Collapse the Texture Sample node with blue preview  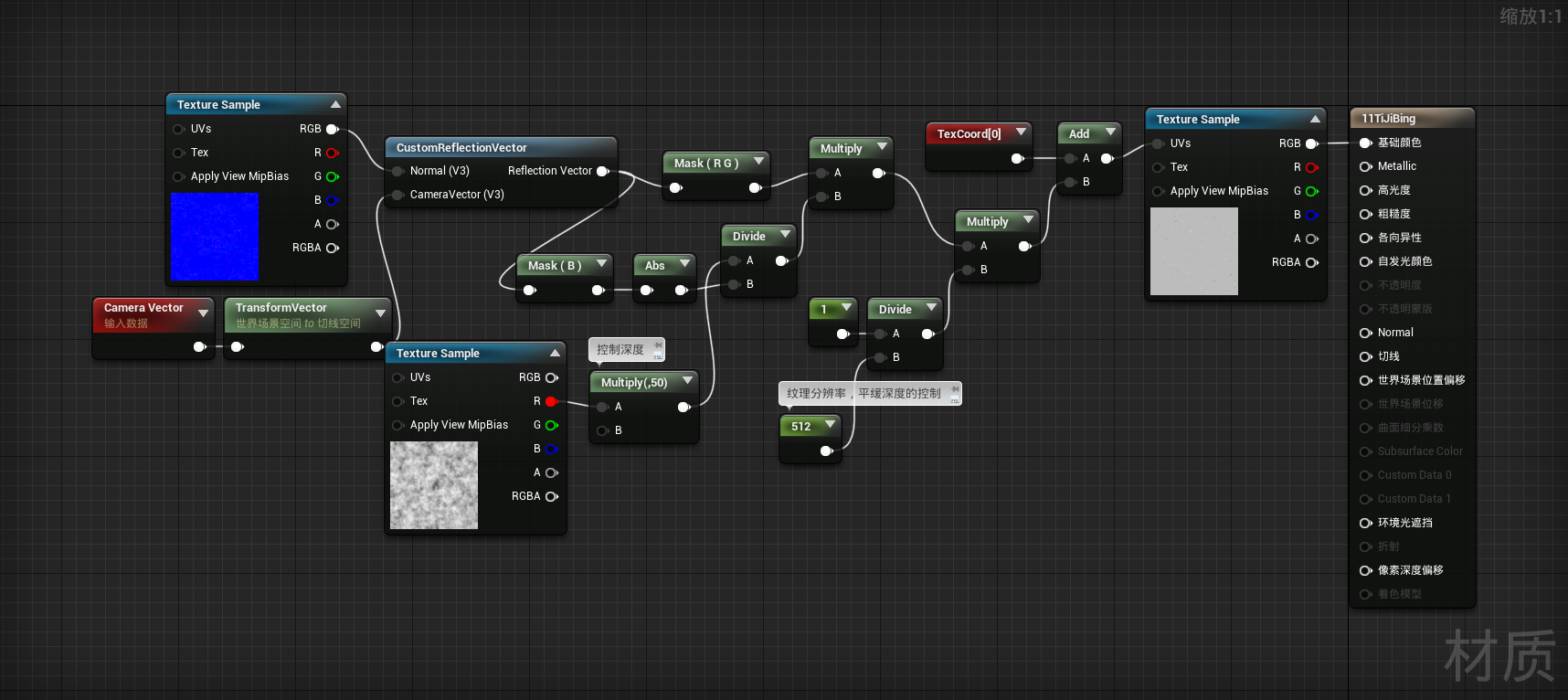[335, 104]
